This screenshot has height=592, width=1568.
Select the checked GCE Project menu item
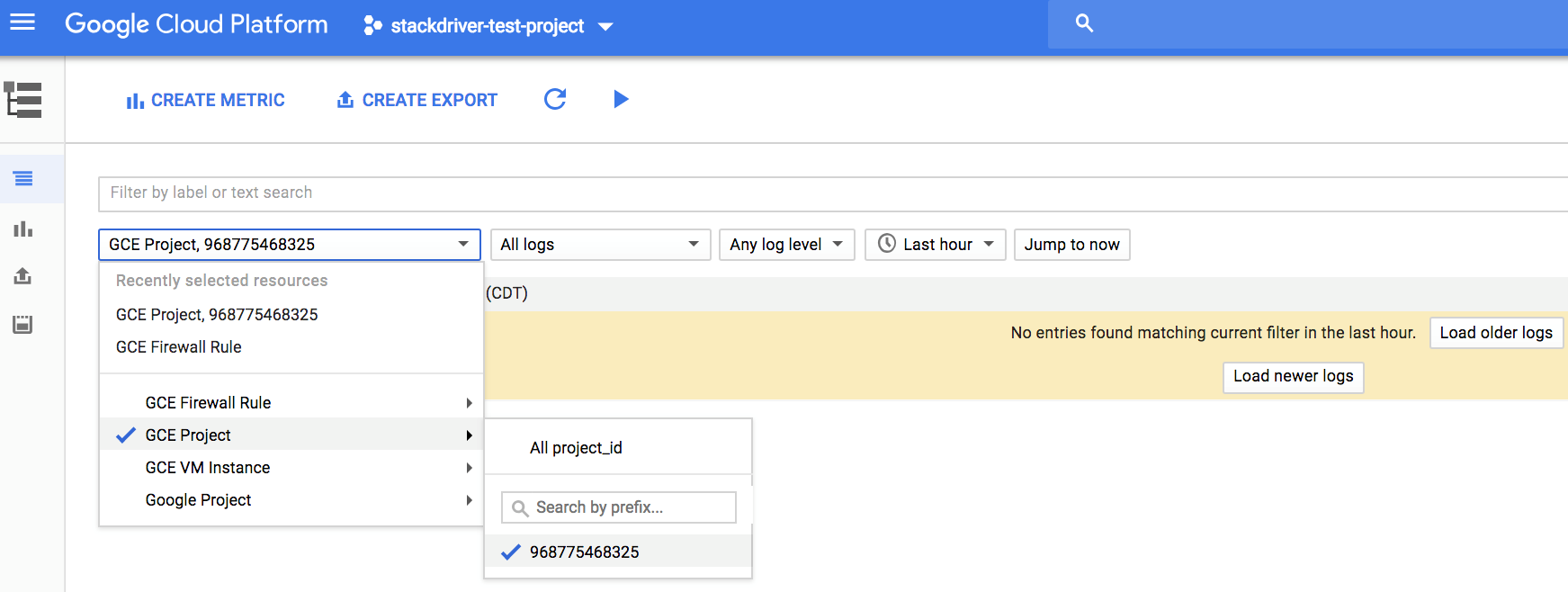(x=291, y=435)
